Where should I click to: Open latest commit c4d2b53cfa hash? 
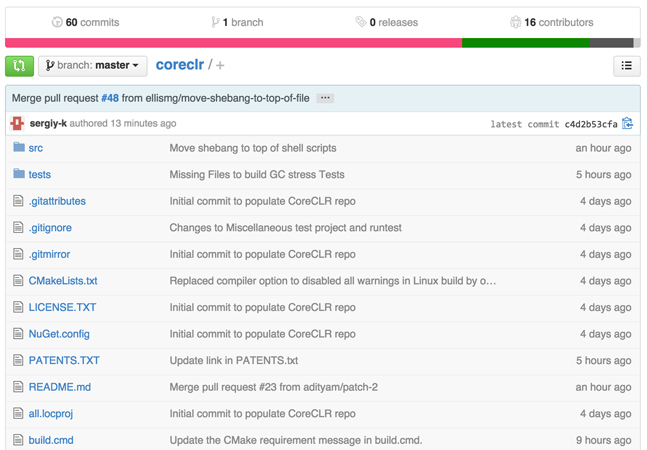591,124
